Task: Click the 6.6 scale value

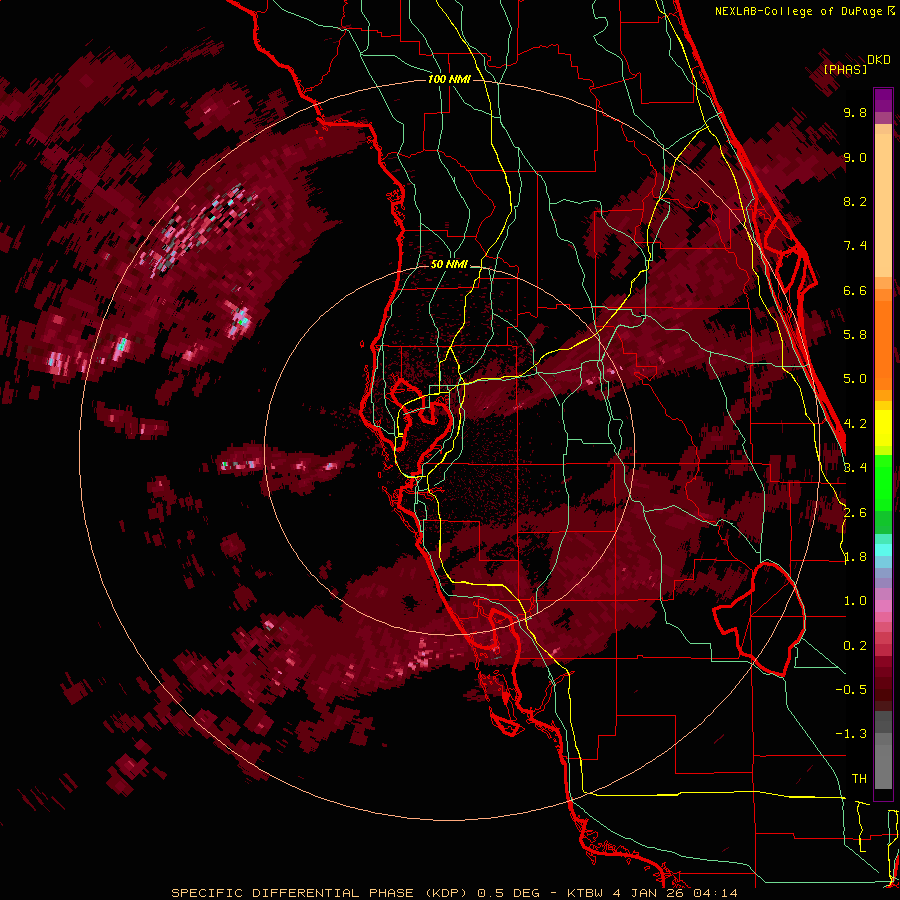Action: 855,290
